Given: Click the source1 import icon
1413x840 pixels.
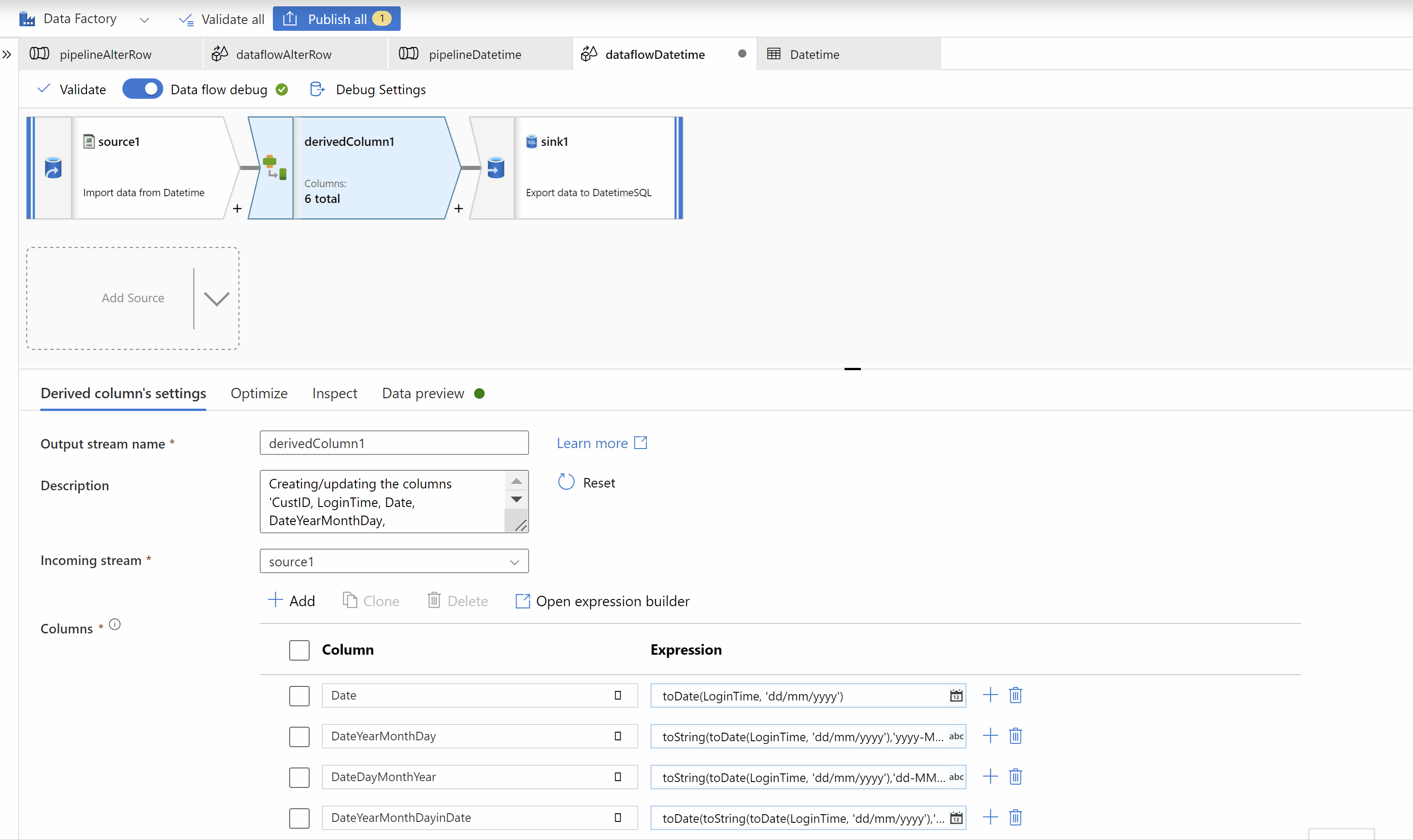Looking at the screenshot, I should (x=53, y=168).
